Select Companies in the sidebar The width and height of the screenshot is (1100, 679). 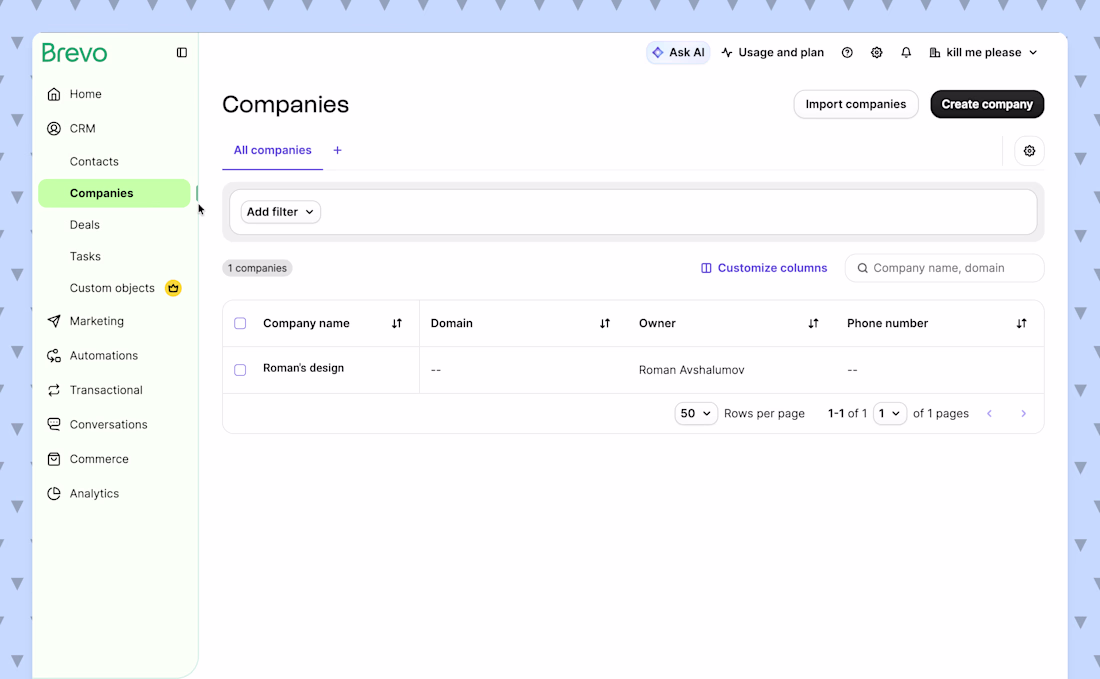(114, 193)
